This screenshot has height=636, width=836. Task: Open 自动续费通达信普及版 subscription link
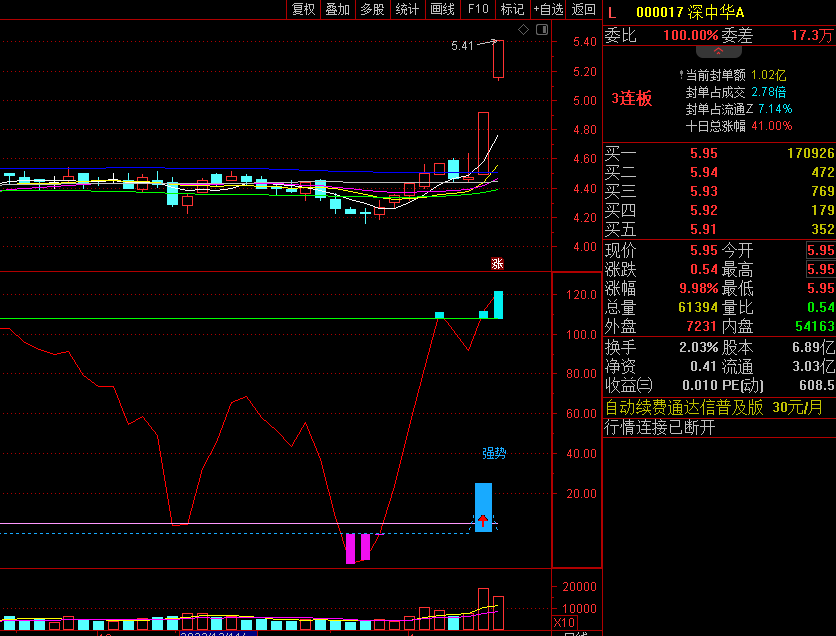tap(714, 408)
